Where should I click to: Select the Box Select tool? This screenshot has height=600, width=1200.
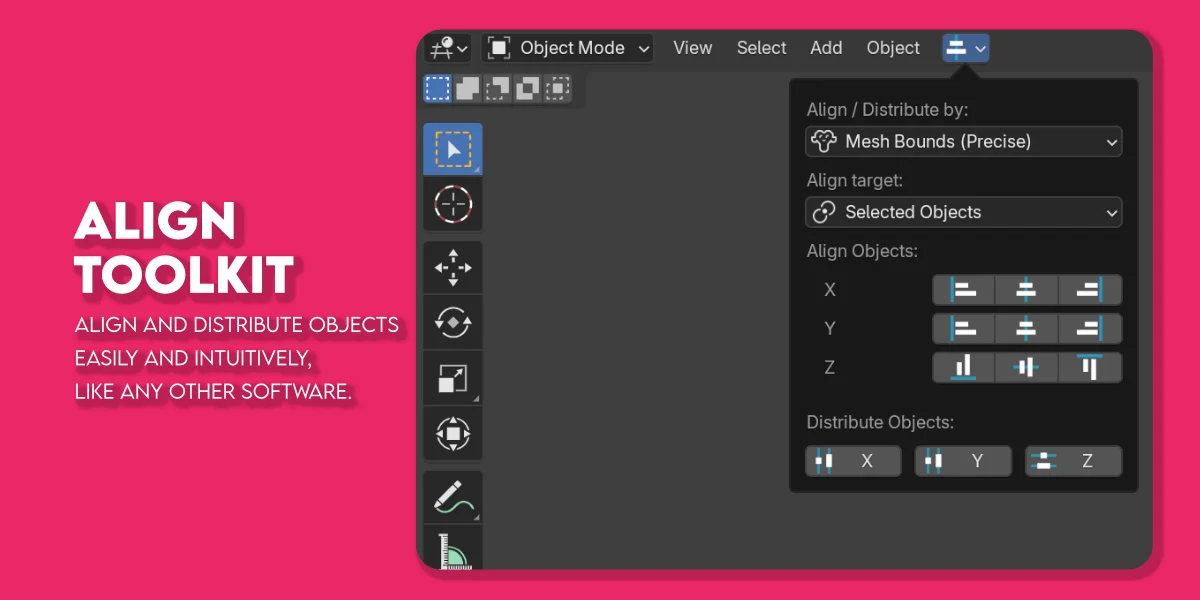coord(452,148)
